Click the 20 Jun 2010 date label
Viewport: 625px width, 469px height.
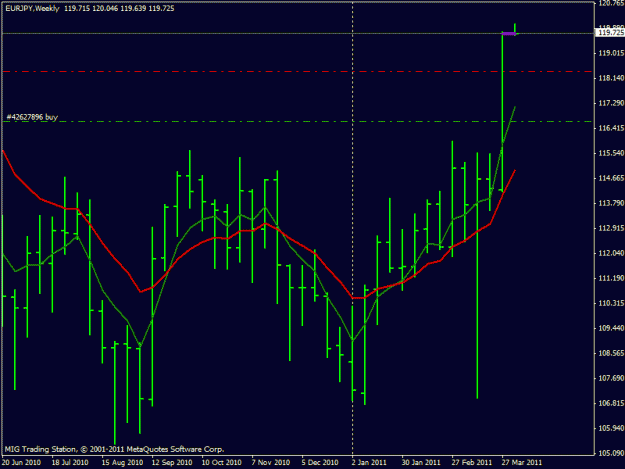pyautogui.click(x=21, y=463)
